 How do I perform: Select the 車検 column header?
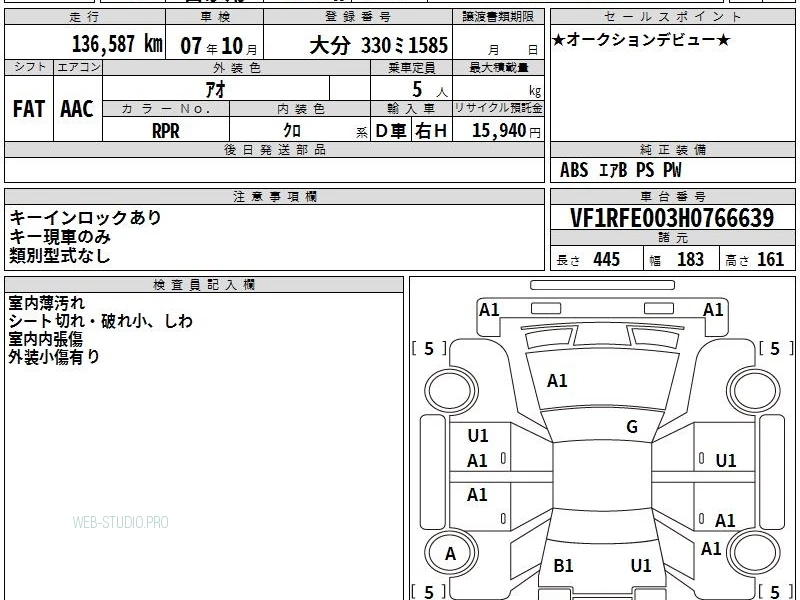[x=215, y=17]
